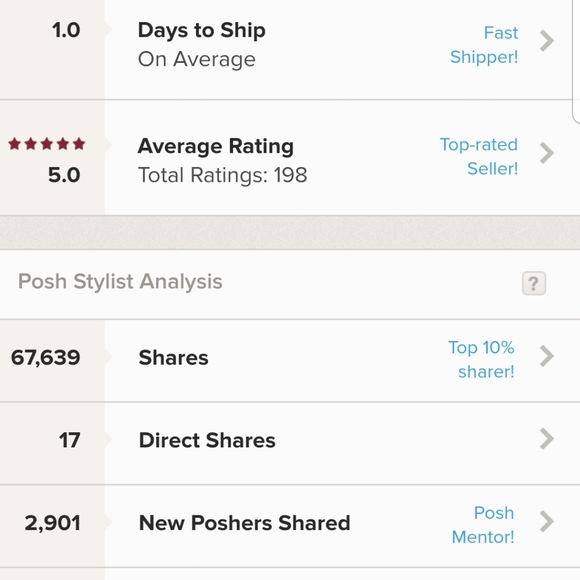Open the Average Rating row
The height and width of the screenshot is (580, 580).
(x=290, y=158)
